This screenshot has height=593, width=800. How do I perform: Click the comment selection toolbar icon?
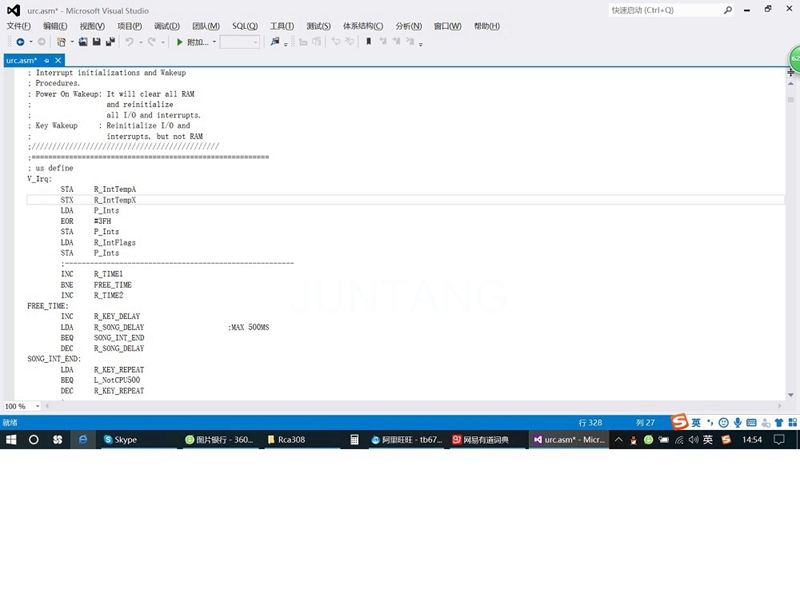336,42
